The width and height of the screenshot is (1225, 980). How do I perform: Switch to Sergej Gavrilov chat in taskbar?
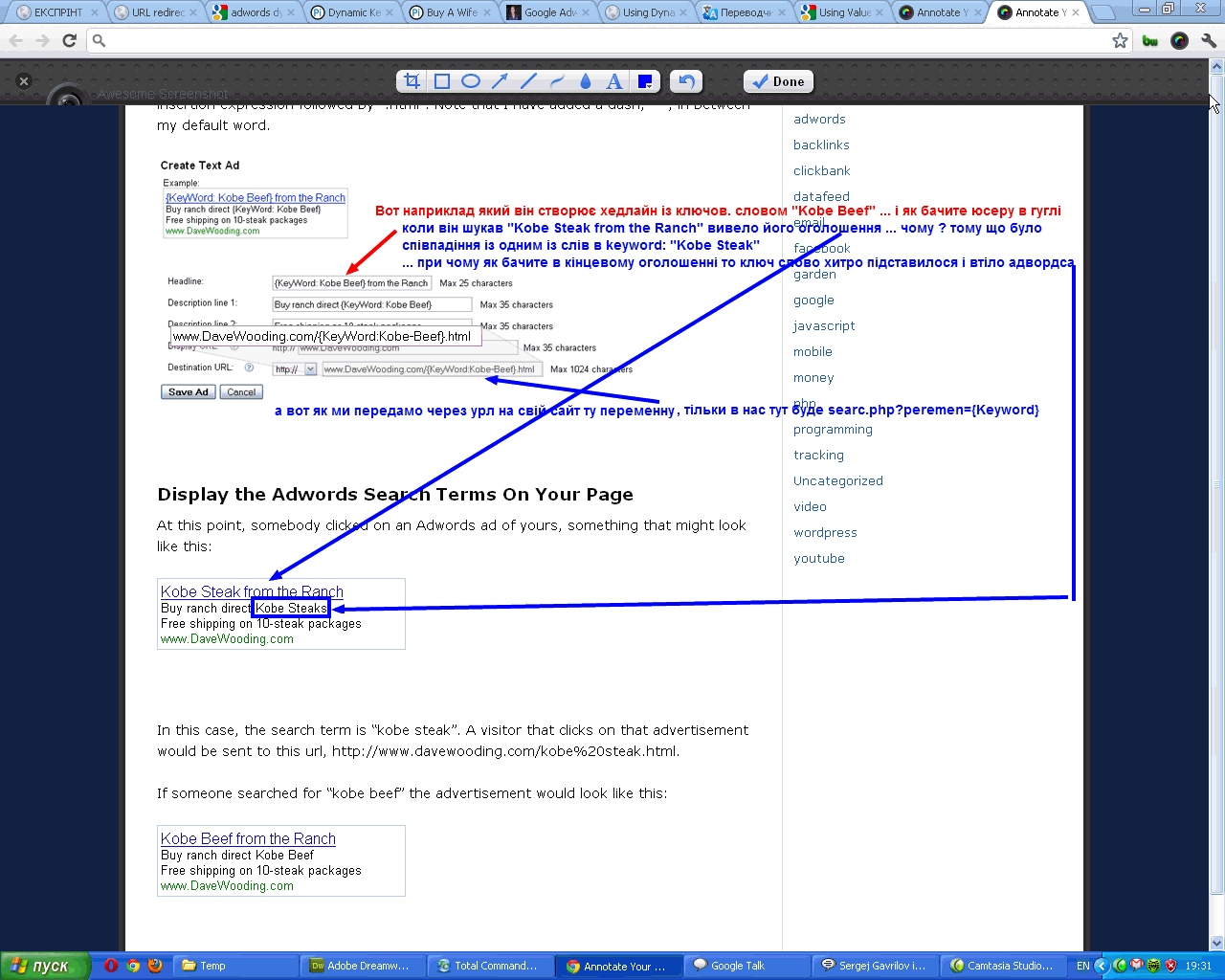875,966
